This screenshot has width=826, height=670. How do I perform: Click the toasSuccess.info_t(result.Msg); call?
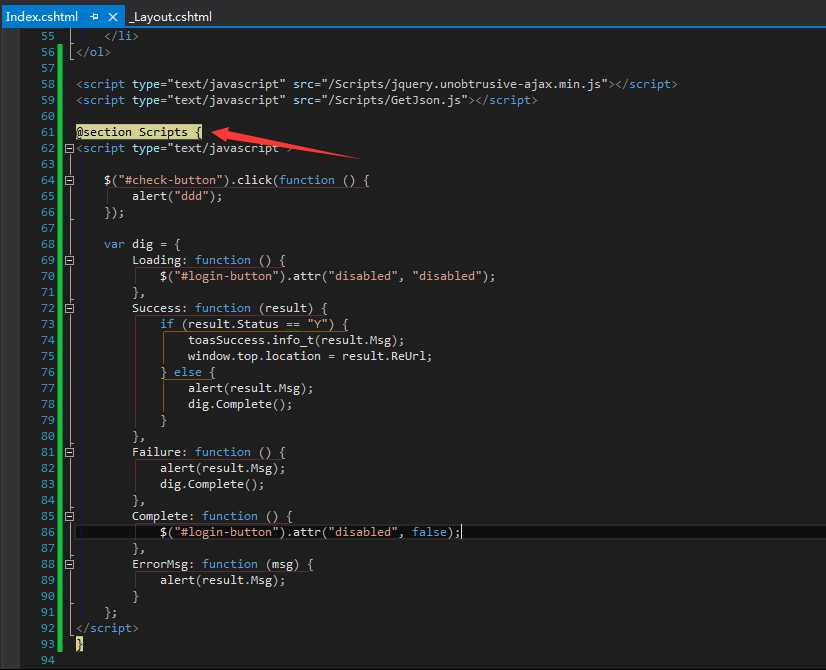click(296, 340)
